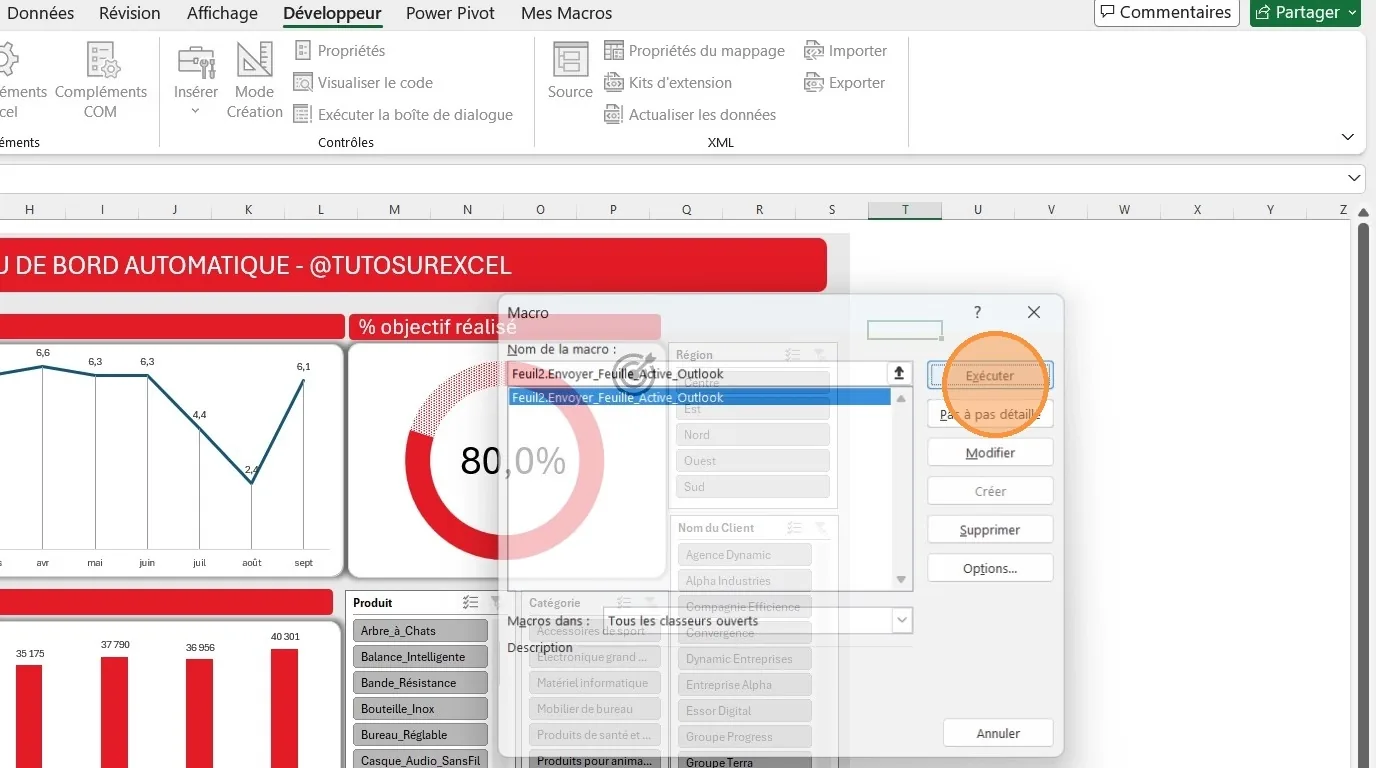
Task: Expand the formula bar chevron
Action: 1355,178
